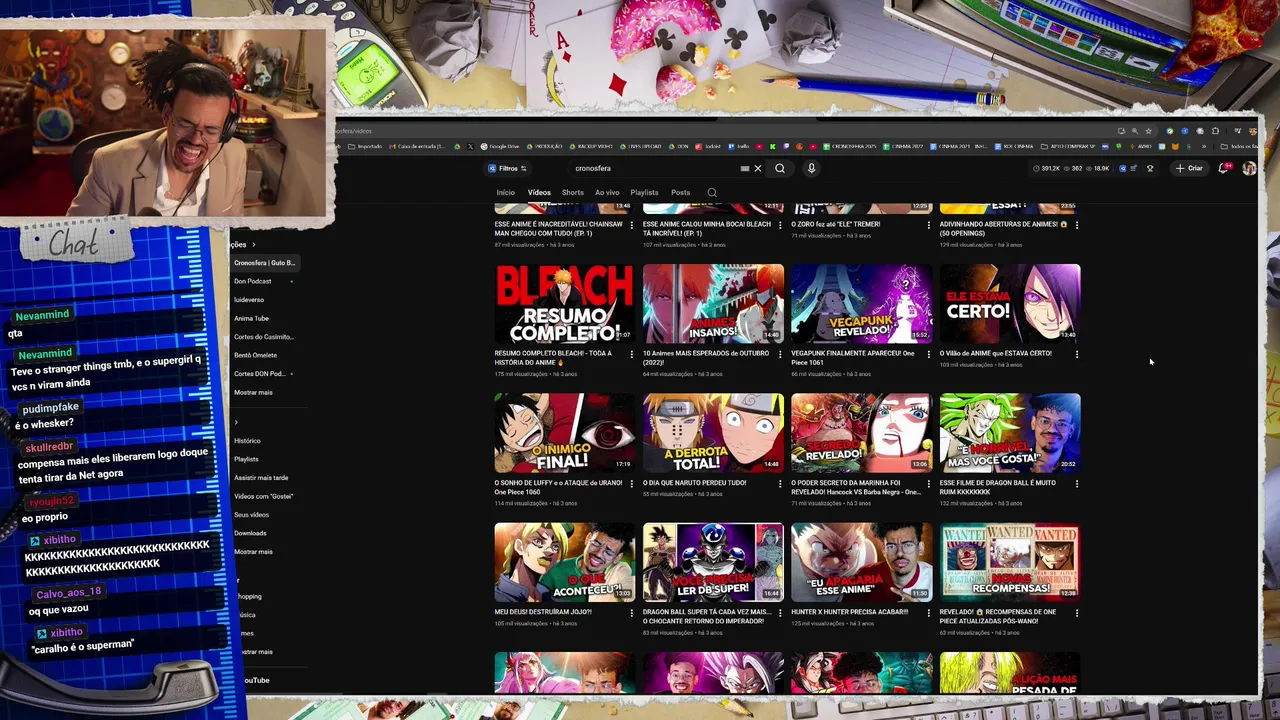Image resolution: width=1280 pixels, height=720 pixels.
Task: Open Seus vídeos in sidebar
Action: 251,515
